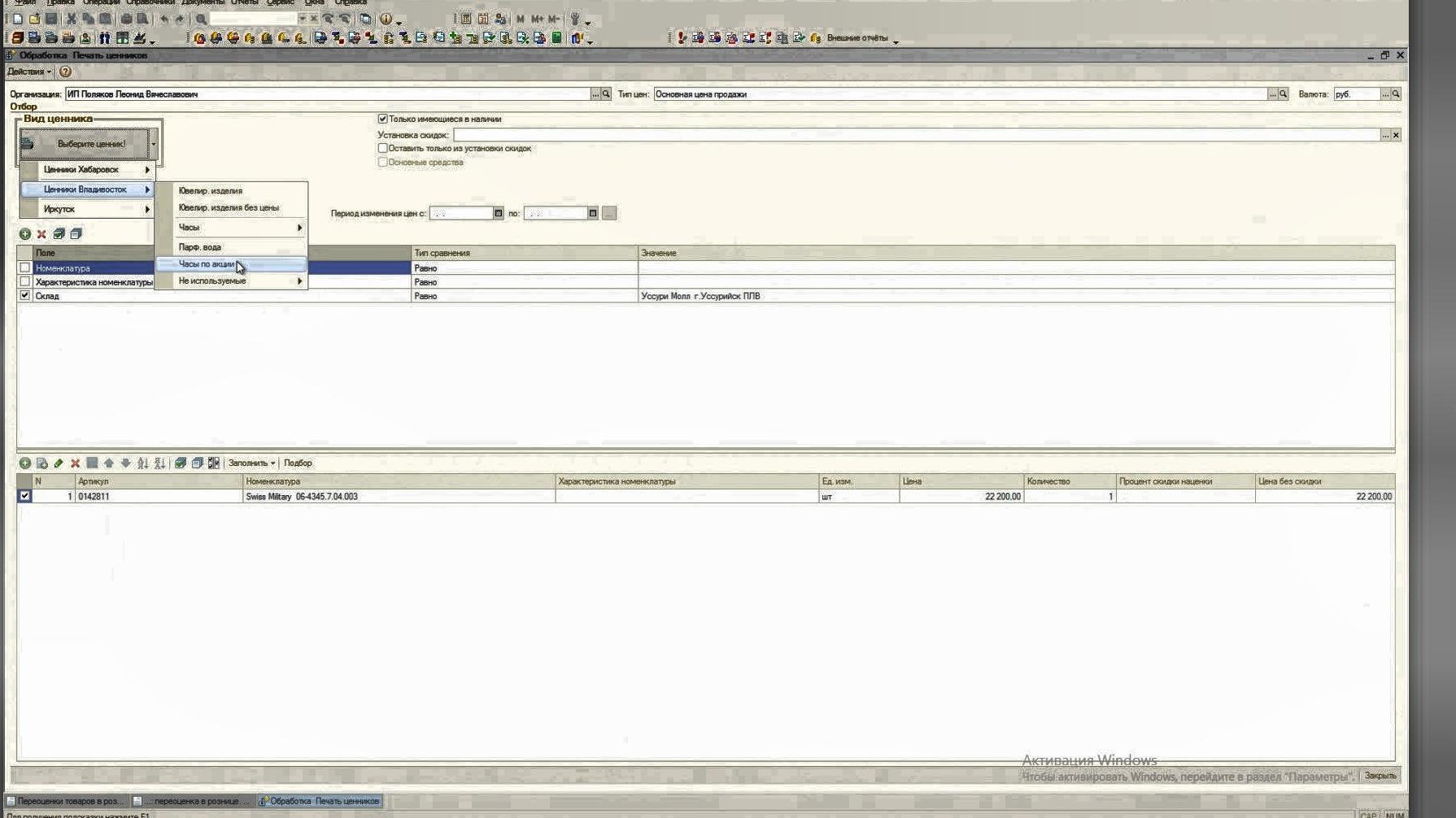Select Ювелир. изделия без цены menu item
This screenshot has height=818, width=1456.
tap(229, 207)
